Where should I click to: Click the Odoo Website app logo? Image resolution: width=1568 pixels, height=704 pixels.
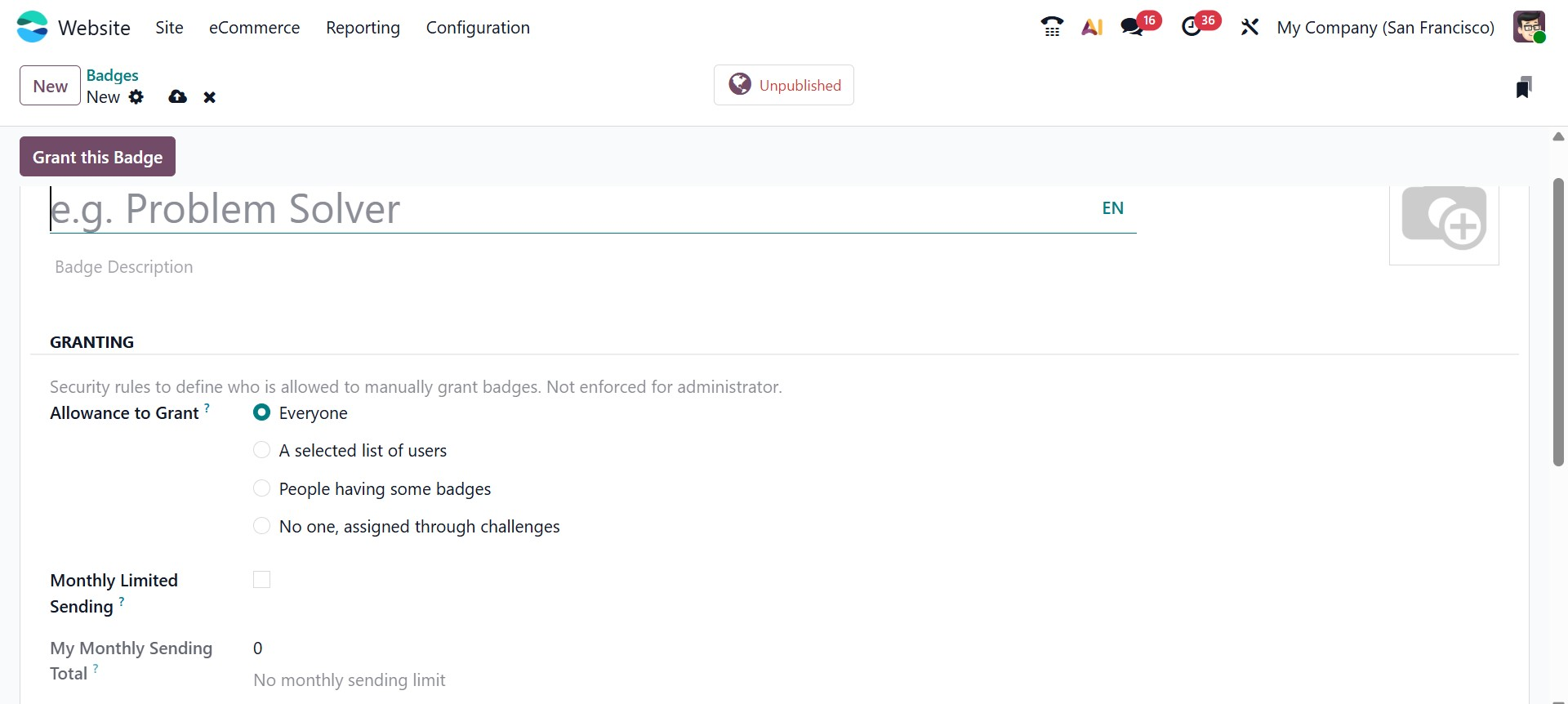tap(33, 27)
